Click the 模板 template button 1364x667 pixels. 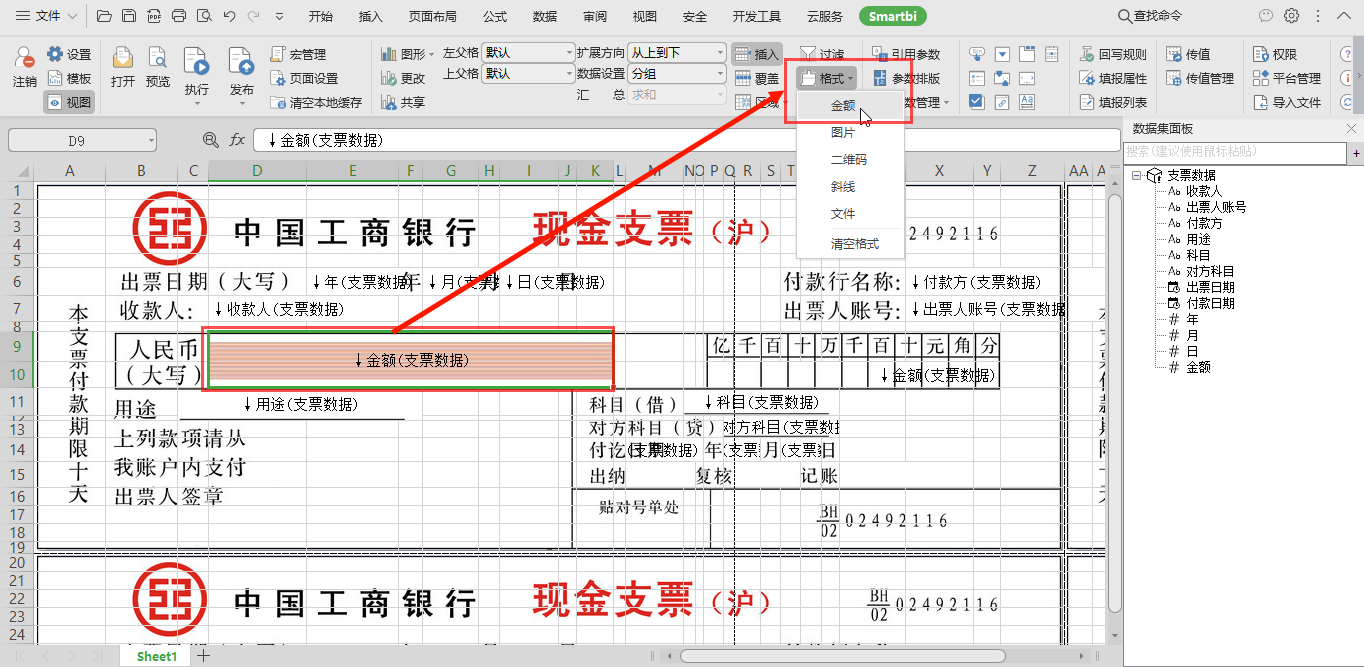pyautogui.click(x=68, y=78)
